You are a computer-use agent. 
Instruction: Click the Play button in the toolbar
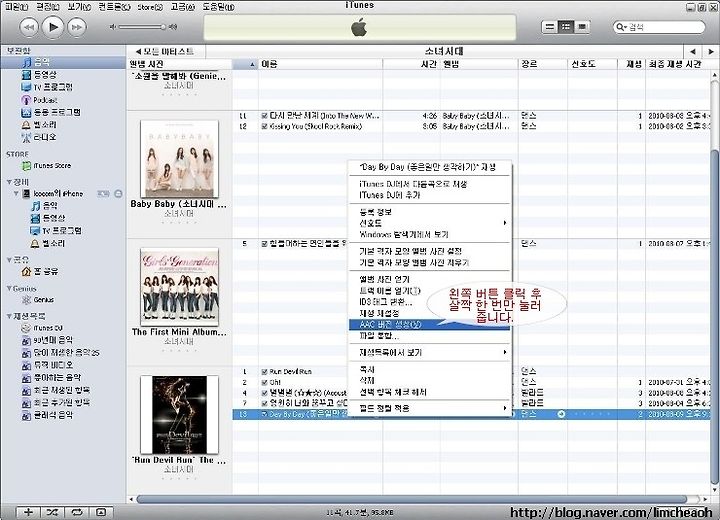[x=53, y=27]
